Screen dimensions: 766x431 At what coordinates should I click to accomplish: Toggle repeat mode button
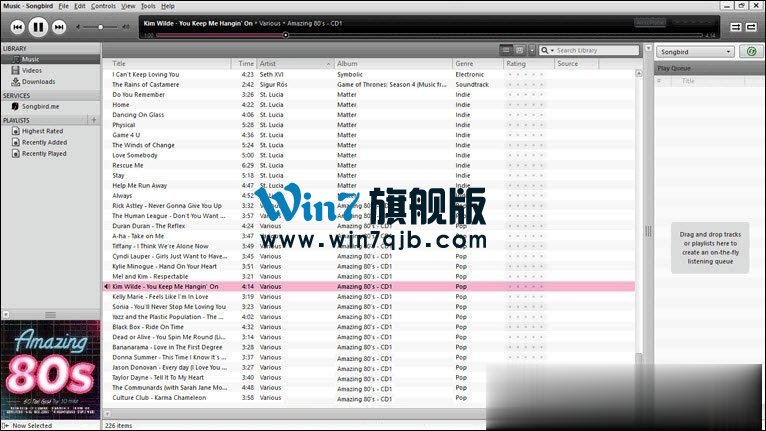pyautogui.click(x=752, y=27)
